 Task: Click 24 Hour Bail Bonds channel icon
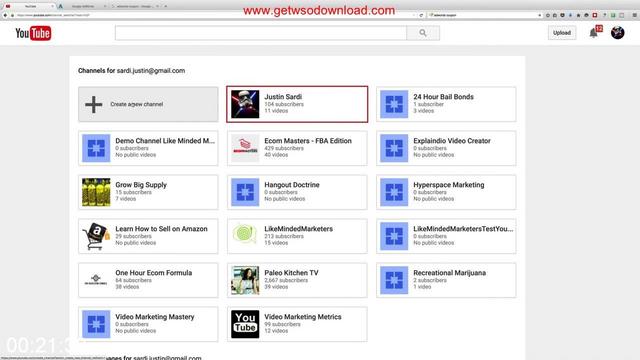(x=394, y=104)
